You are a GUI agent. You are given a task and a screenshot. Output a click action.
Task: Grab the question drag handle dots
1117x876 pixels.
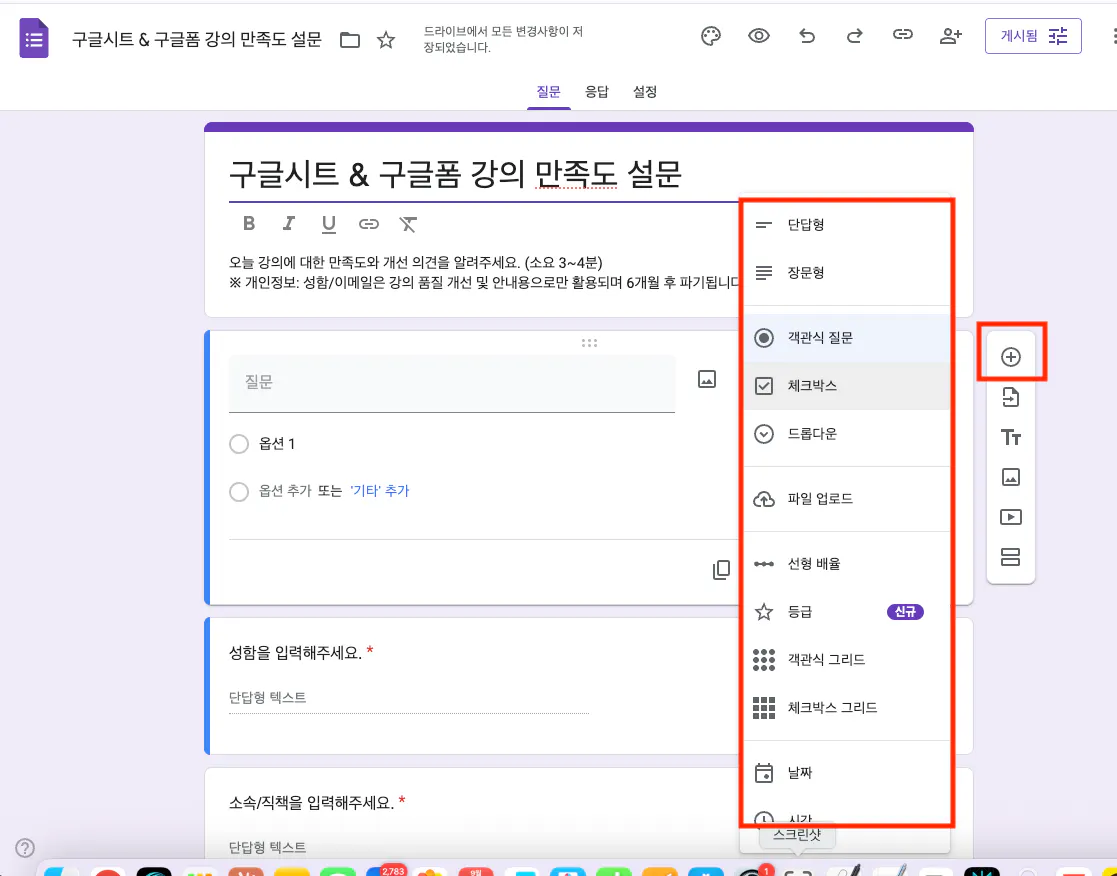589,343
